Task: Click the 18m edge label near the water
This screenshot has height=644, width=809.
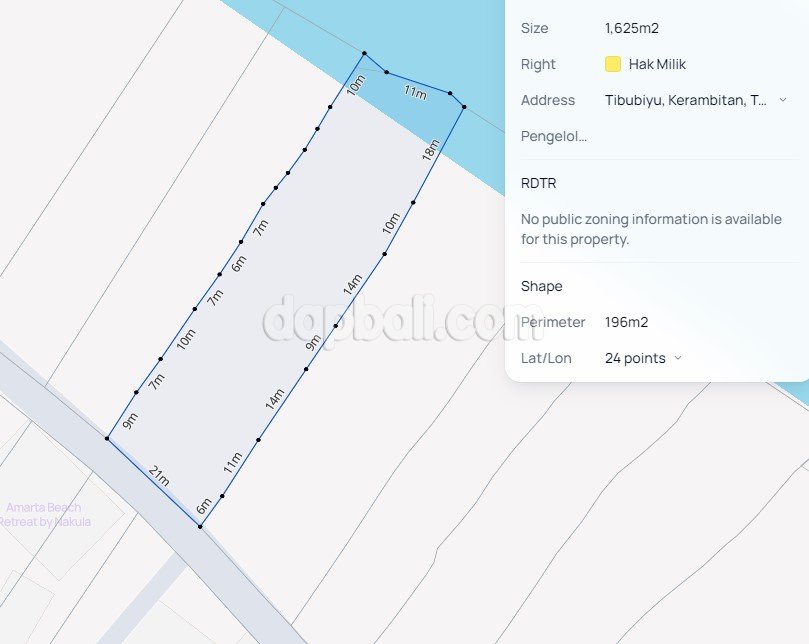Action: point(431,151)
